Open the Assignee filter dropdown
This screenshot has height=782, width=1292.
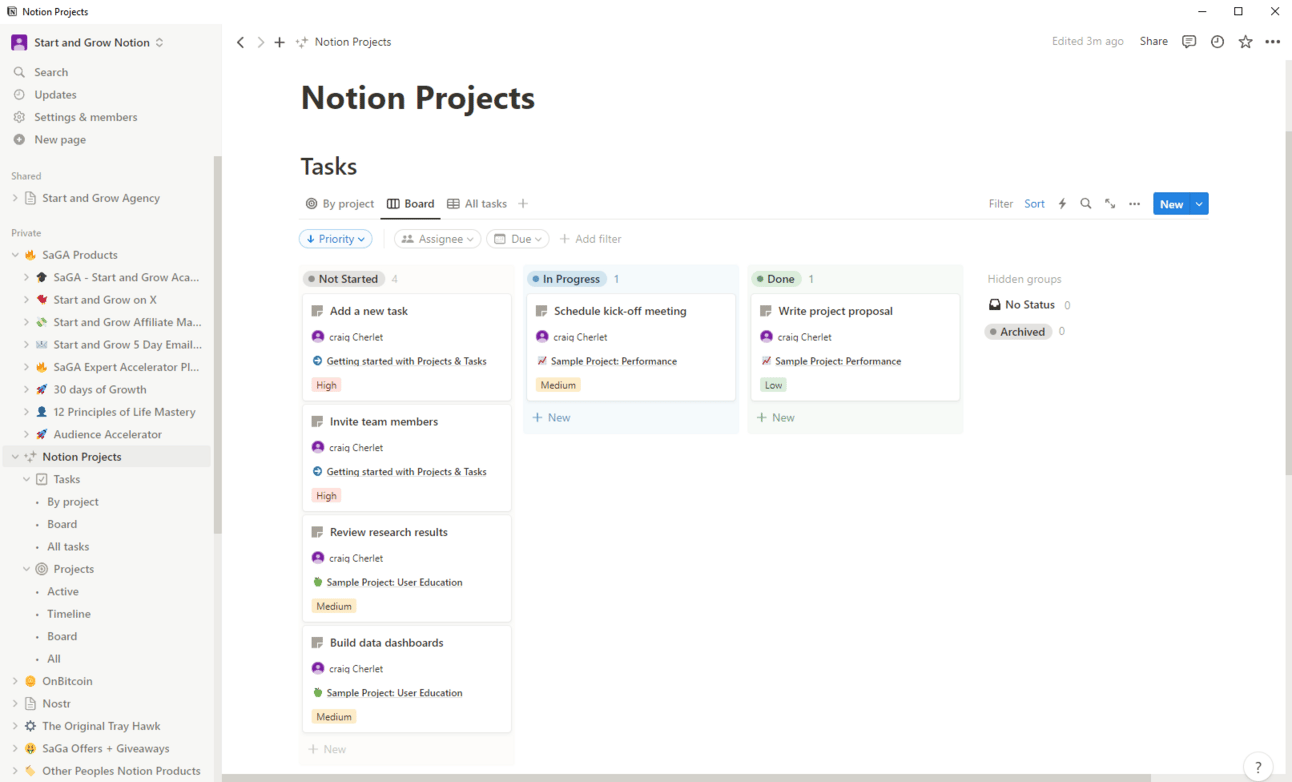tap(438, 239)
